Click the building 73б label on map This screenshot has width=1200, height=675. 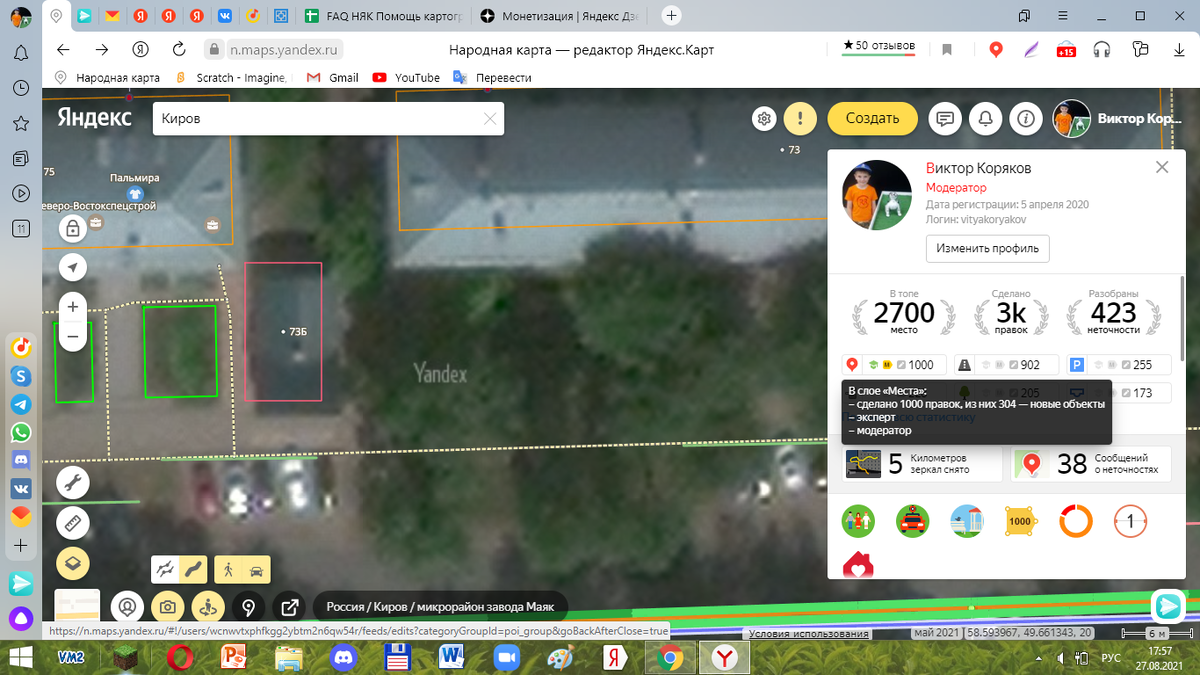coord(295,331)
